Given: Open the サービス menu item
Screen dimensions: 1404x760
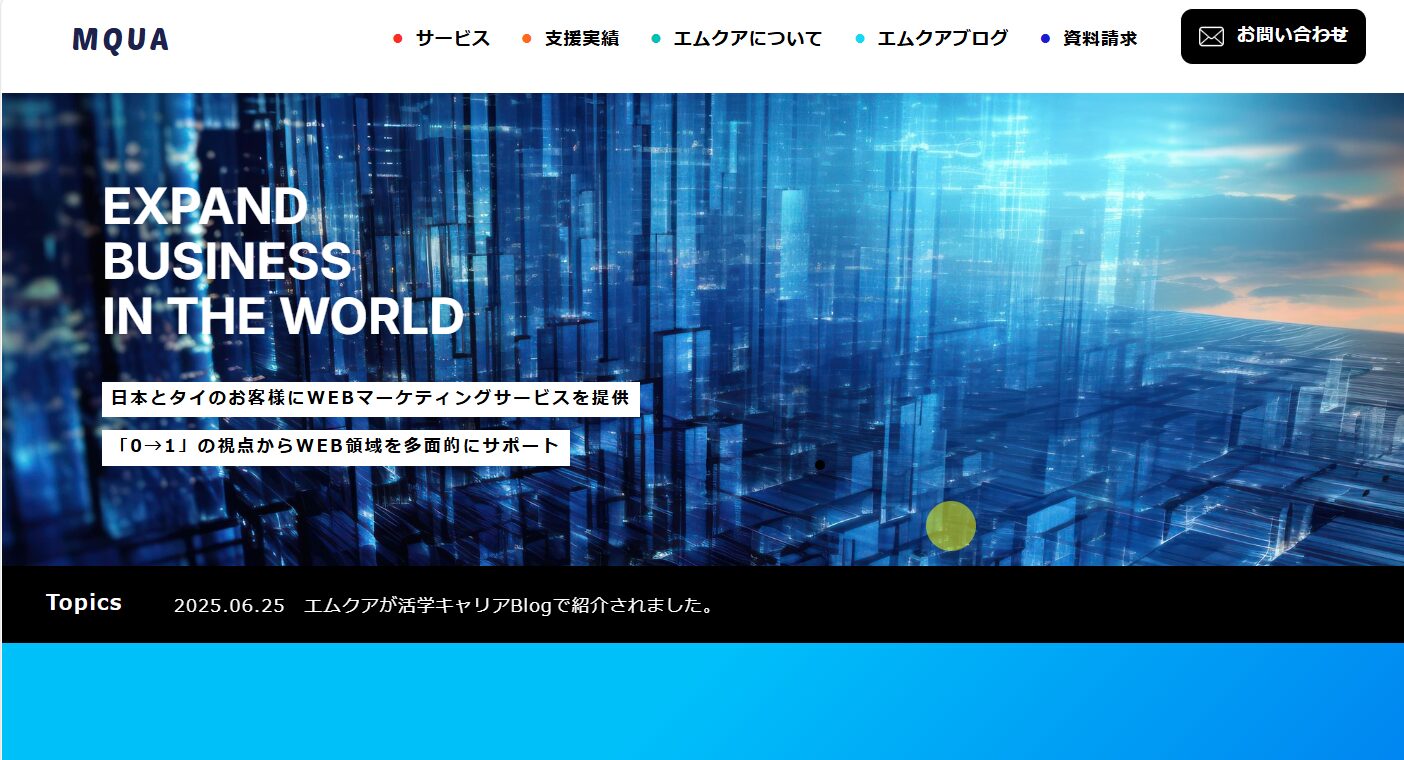Looking at the screenshot, I should click(452, 39).
